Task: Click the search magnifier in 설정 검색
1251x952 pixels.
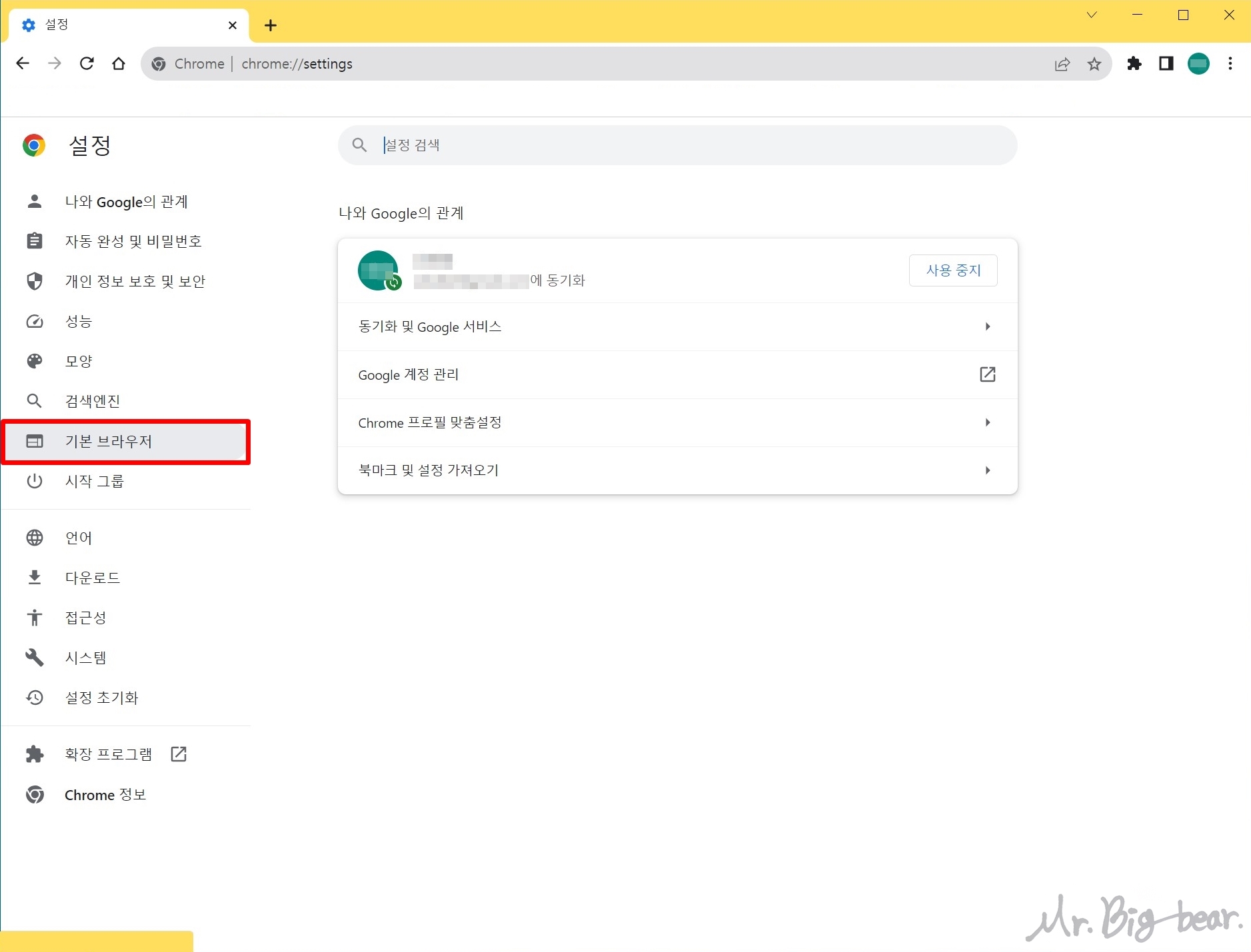Action: (x=359, y=145)
